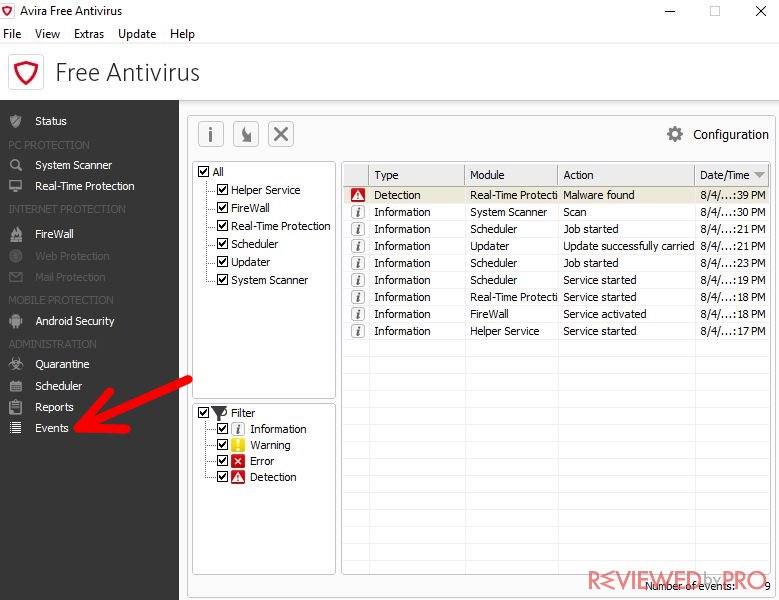Click the event information 'i' toolbar button

(211, 134)
